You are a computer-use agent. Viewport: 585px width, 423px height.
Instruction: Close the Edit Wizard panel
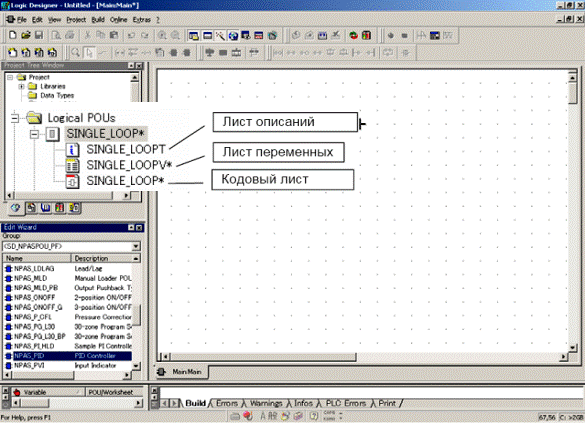click(139, 228)
